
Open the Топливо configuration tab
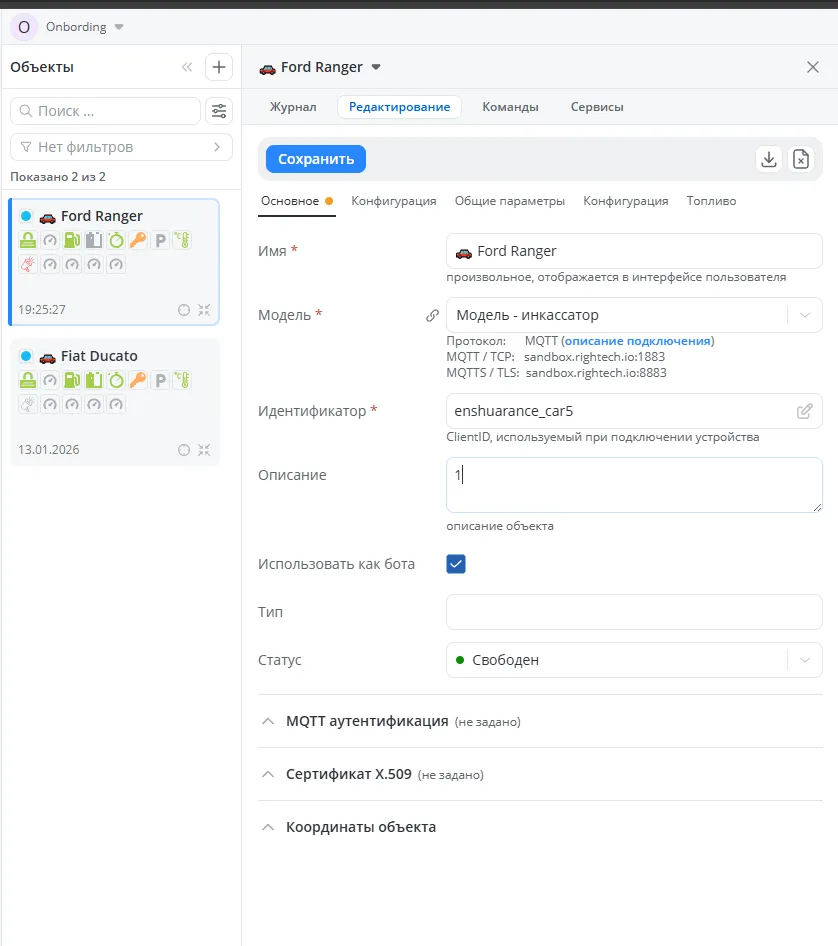coord(711,201)
